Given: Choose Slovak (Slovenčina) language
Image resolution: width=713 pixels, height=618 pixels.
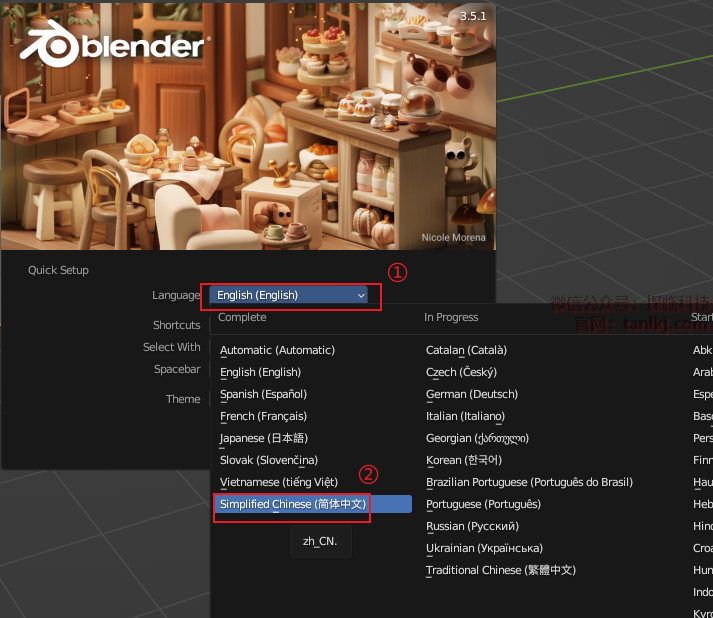Looking at the screenshot, I should [x=269, y=460].
